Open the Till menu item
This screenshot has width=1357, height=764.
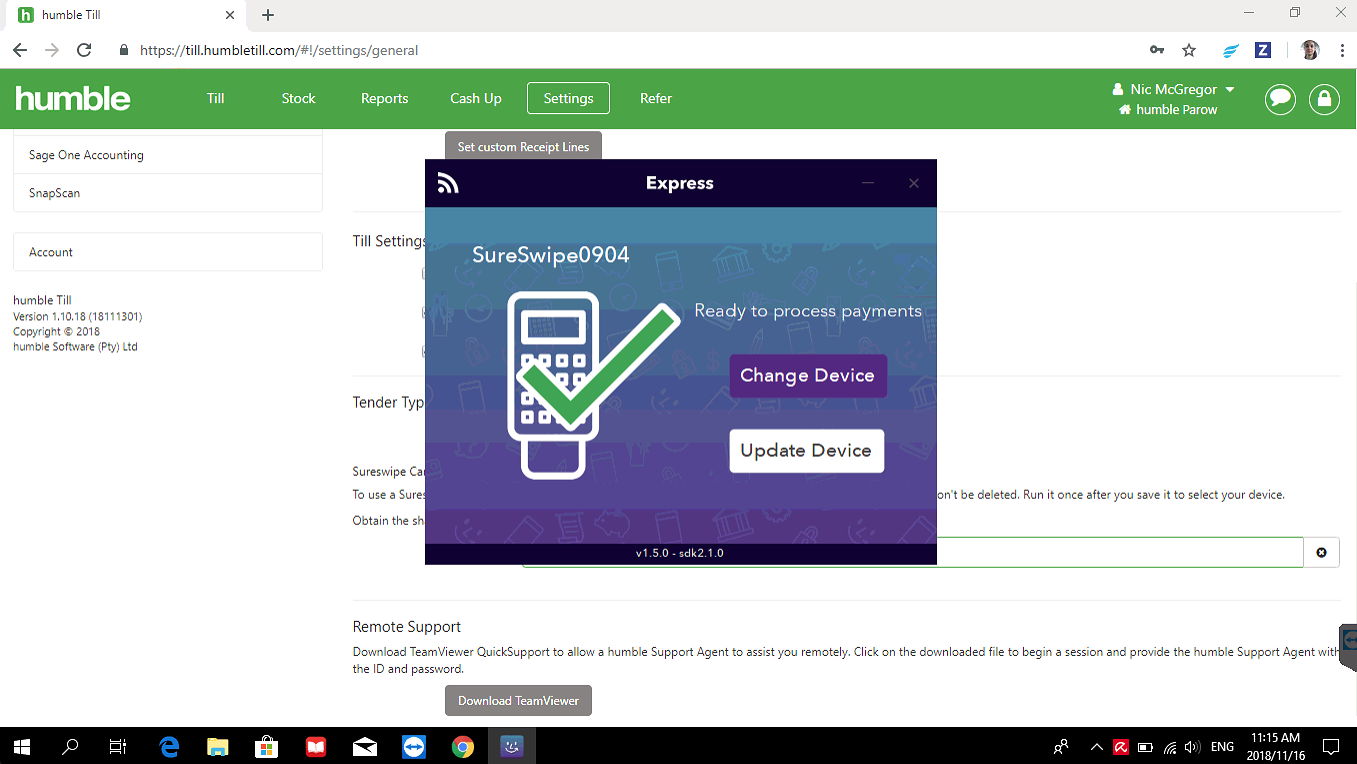point(216,98)
